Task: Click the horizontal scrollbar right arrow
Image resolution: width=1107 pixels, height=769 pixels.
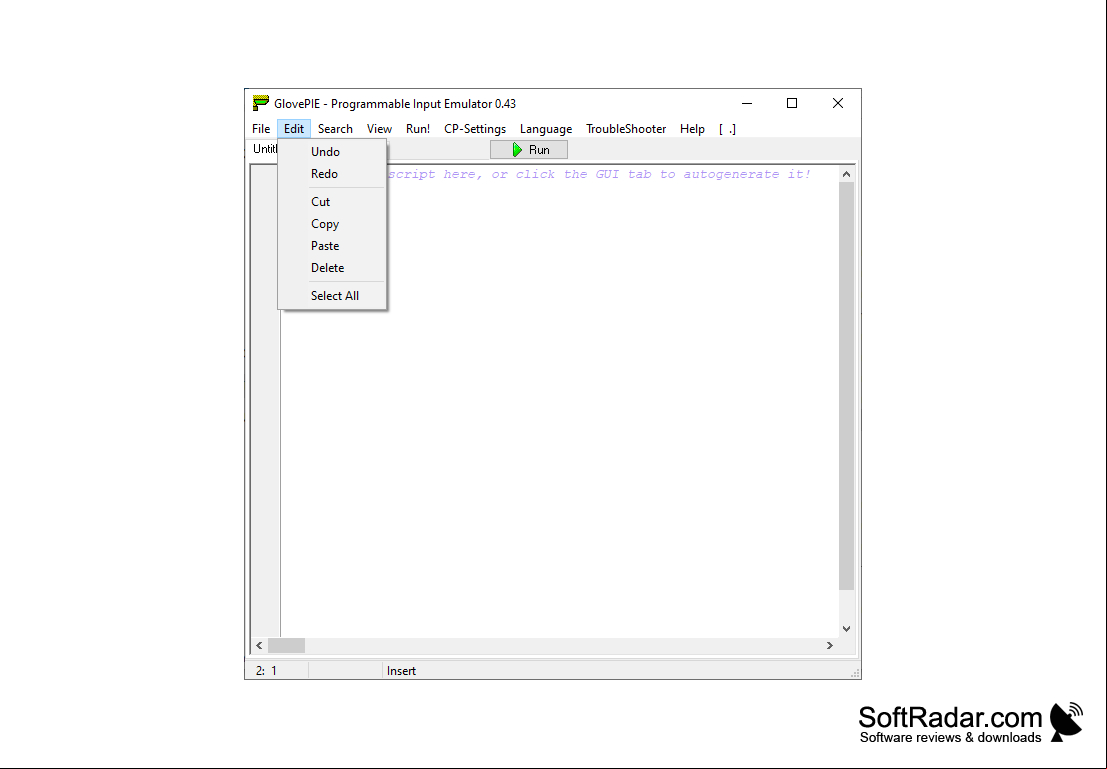Action: point(830,645)
